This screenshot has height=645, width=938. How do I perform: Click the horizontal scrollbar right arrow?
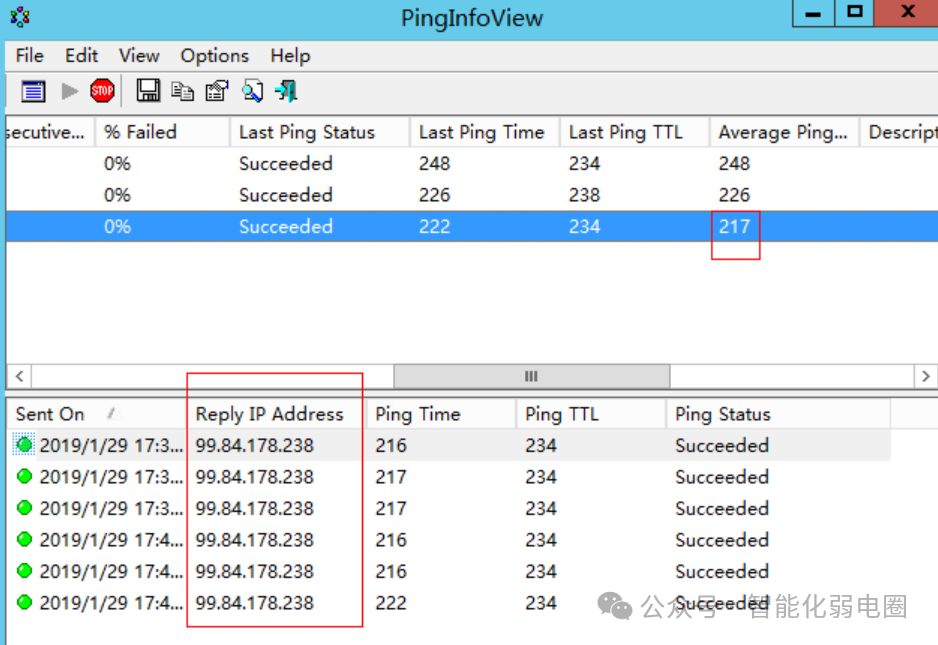[925, 376]
